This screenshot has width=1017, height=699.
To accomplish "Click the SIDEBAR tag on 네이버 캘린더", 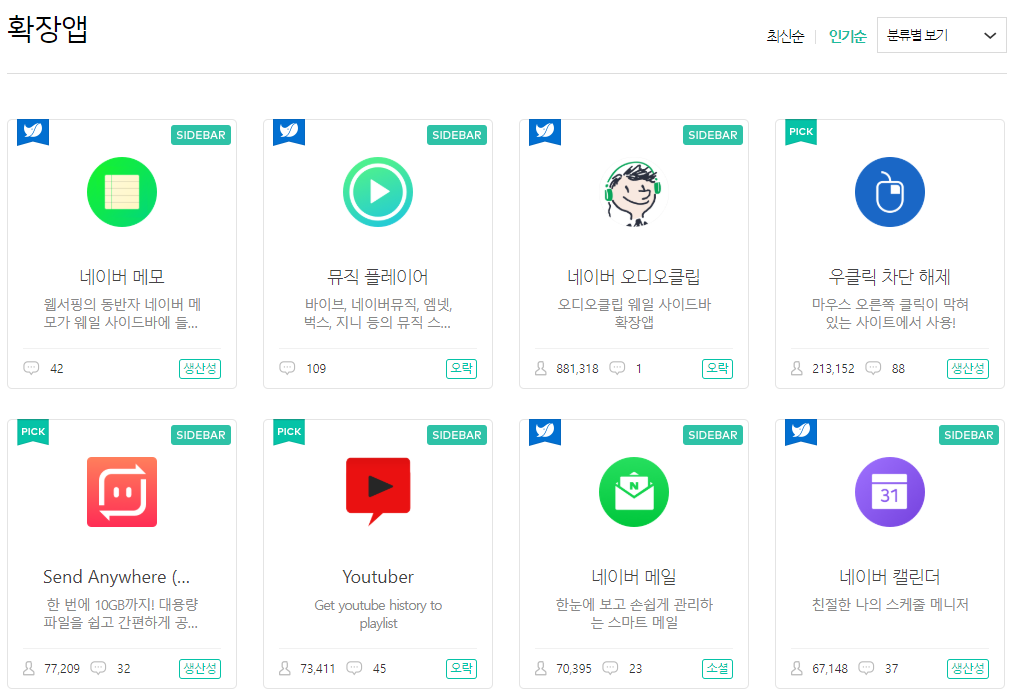I will pos(969,435).
